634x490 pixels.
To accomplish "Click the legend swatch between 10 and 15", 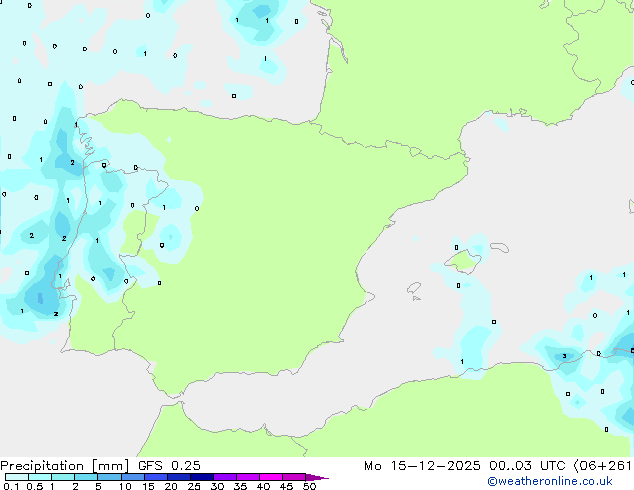I will click(132, 477).
